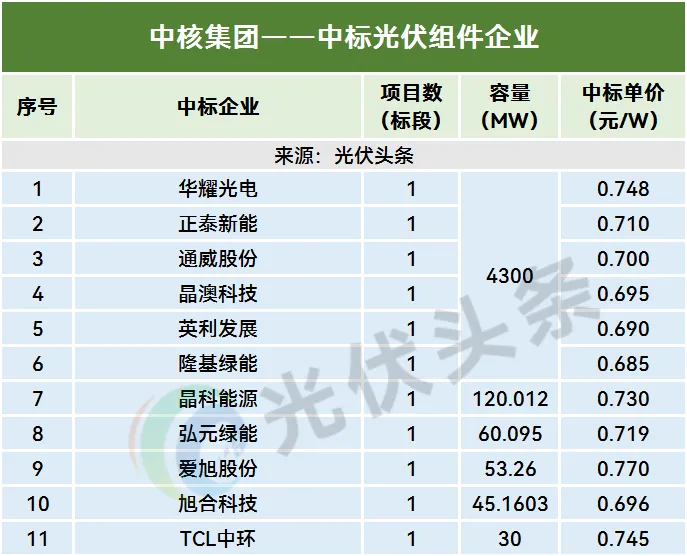
Task: Select serial number 9 cell
Action: pos(37,469)
